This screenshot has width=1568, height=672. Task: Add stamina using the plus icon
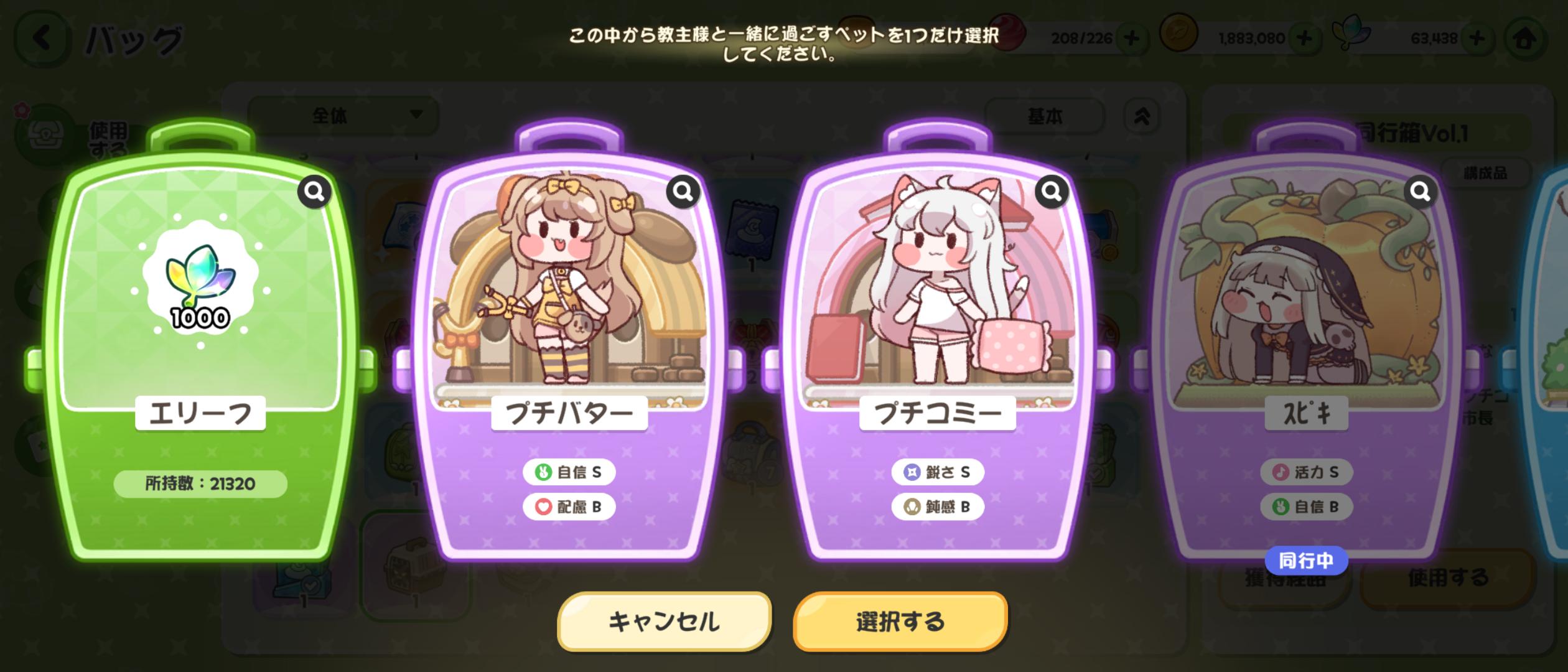point(1132,39)
